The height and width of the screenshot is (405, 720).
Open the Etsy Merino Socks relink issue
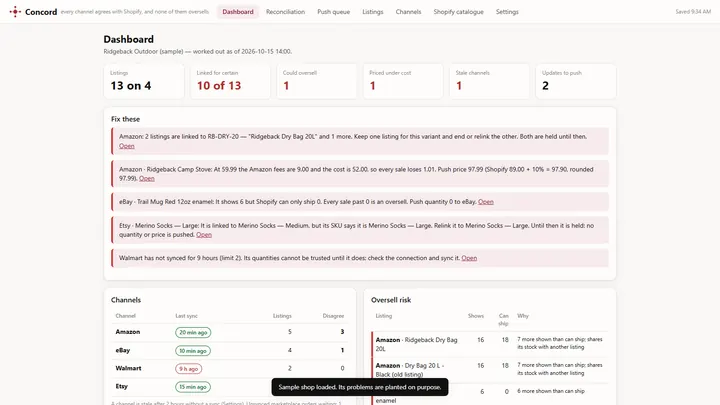click(204, 235)
